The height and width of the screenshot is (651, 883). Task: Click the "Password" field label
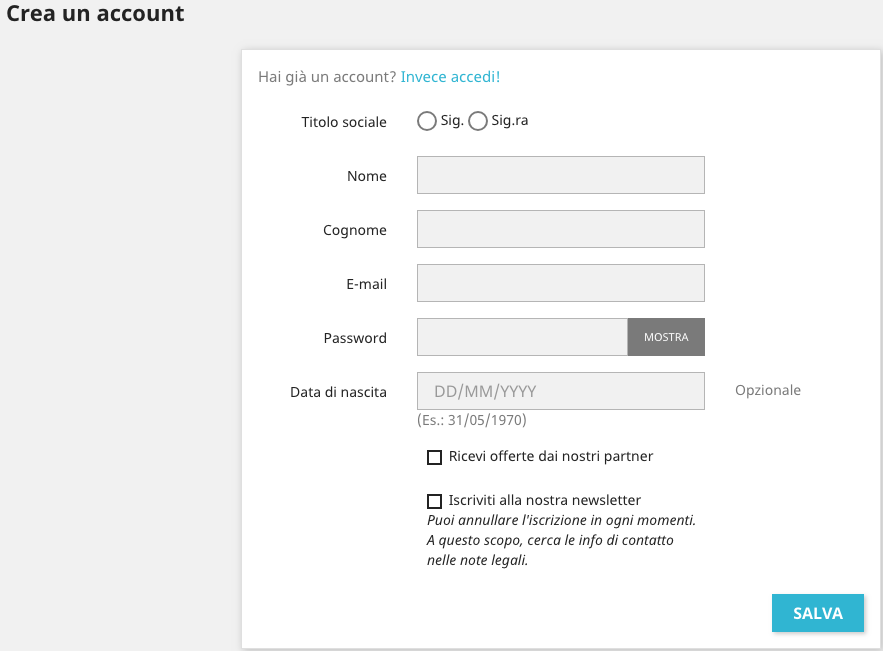click(x=355, y=338)
